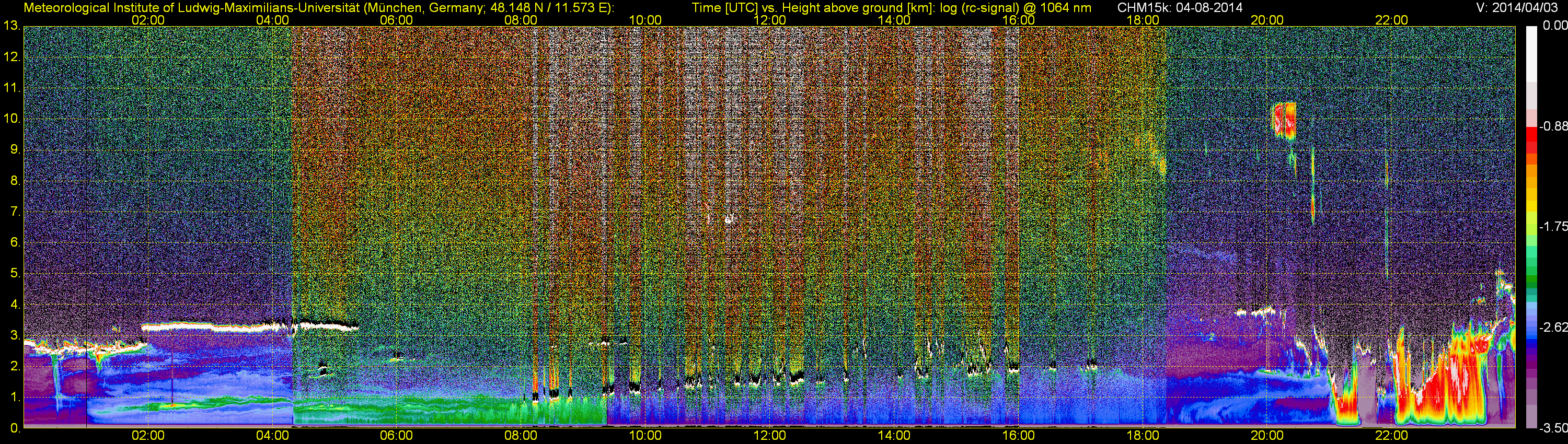Click the 12:00 label on top time axis
The width and height of the screenshot is (1568, 444).
769,20
